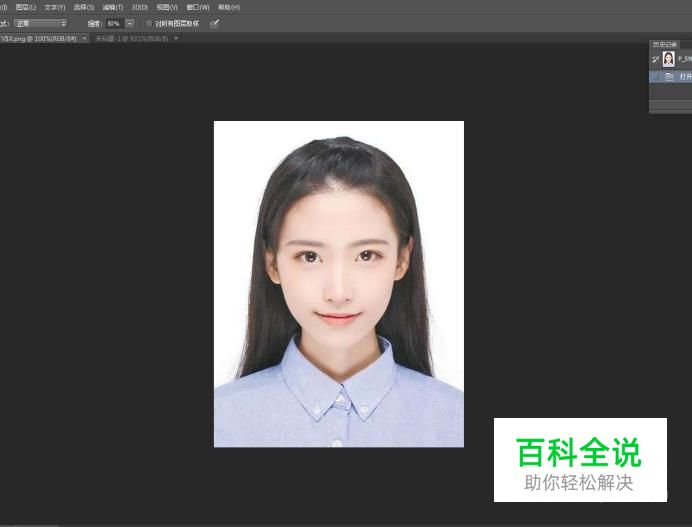The height and width of the screenshot is (527, 692).
Task: Open the 正常 blend mode dropdown
Action: coord(40,23)
